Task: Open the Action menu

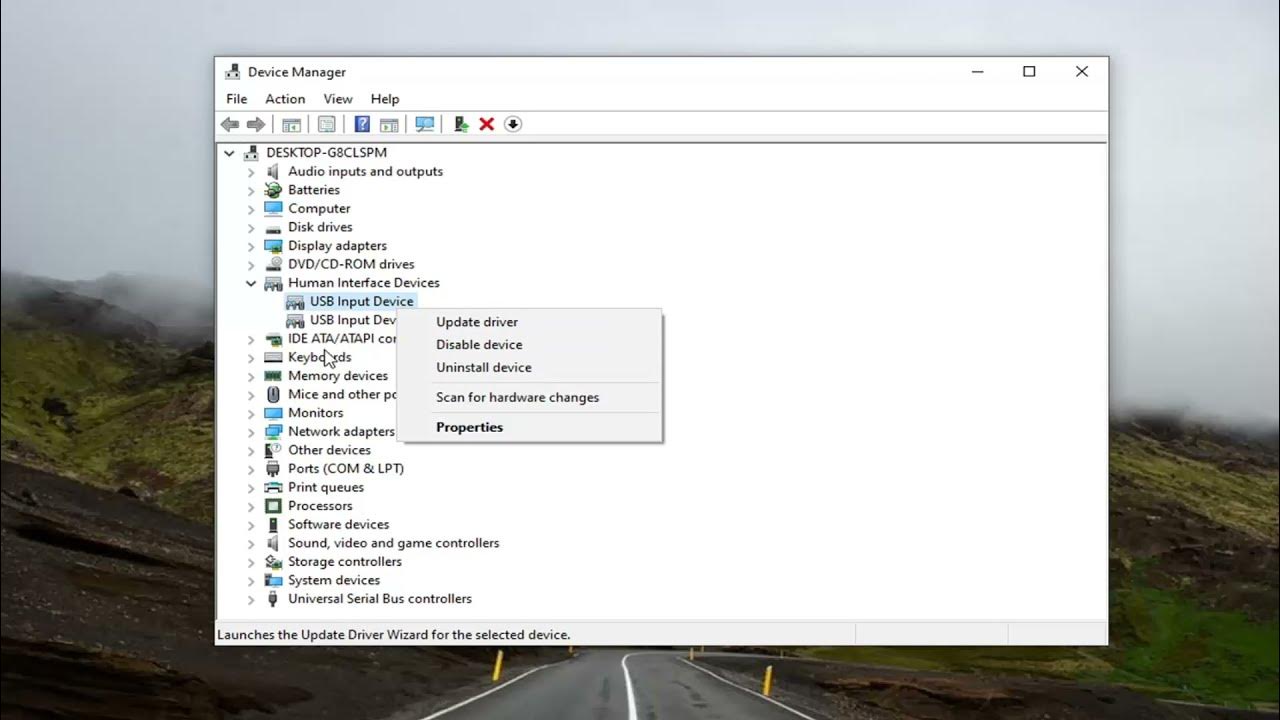Action: coord(285,99)
